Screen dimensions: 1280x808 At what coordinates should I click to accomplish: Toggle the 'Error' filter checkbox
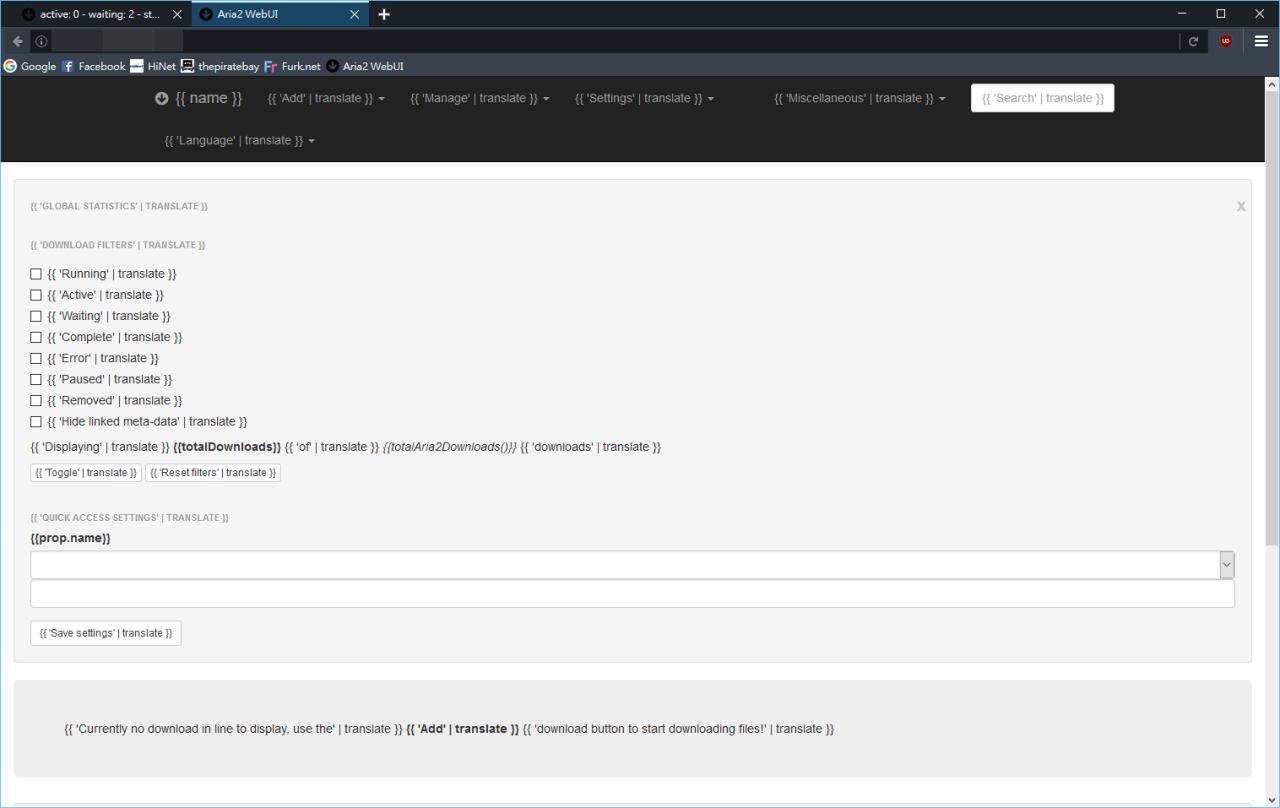pyautogui.click(x=36, y=358)
